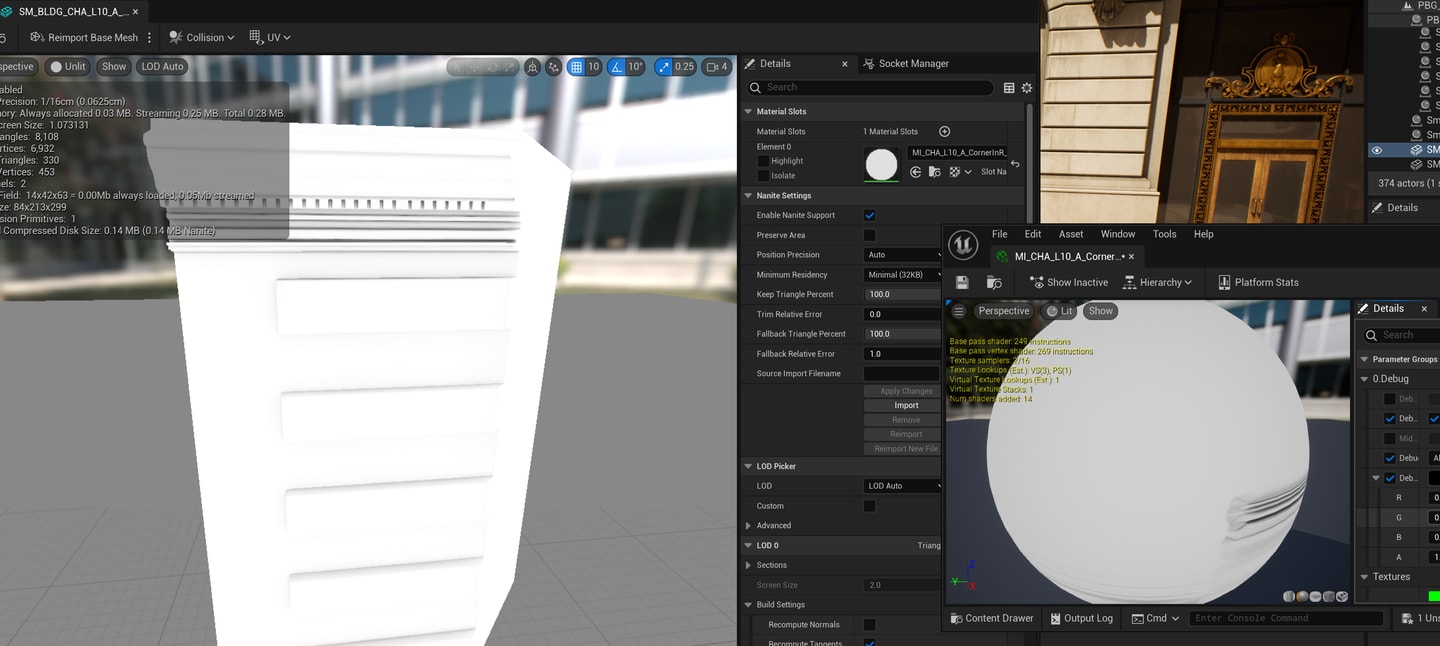This screenshot has height=646, width=1440.
Task: Open Details panel property matrix grid icon
Action: 1009,88
